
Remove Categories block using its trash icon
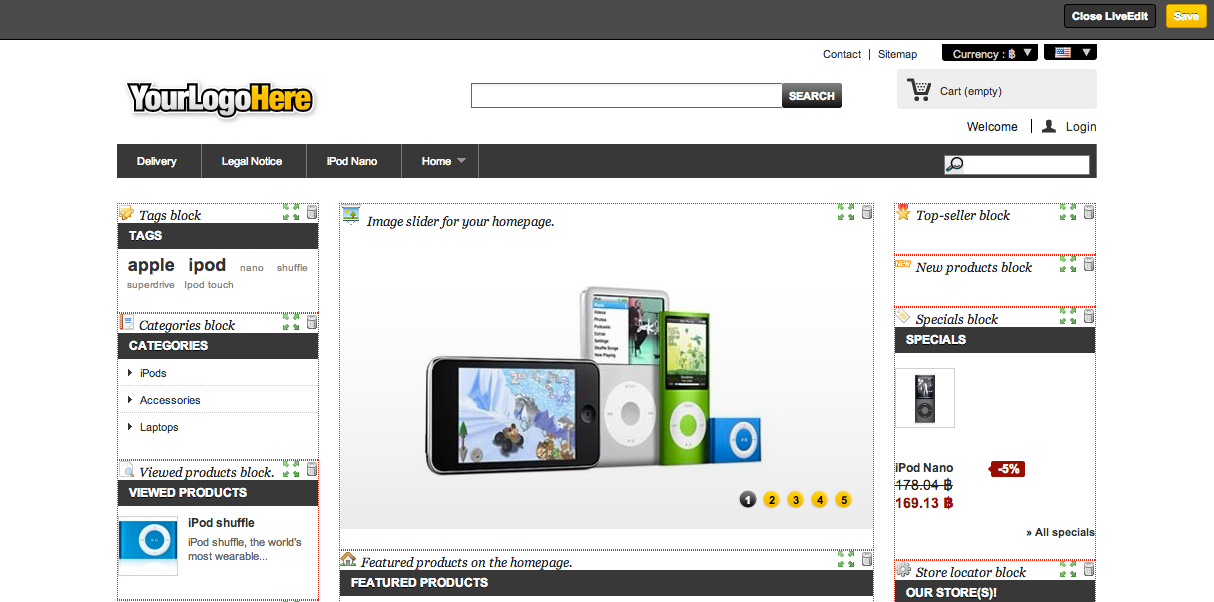(x=311, y=322)
